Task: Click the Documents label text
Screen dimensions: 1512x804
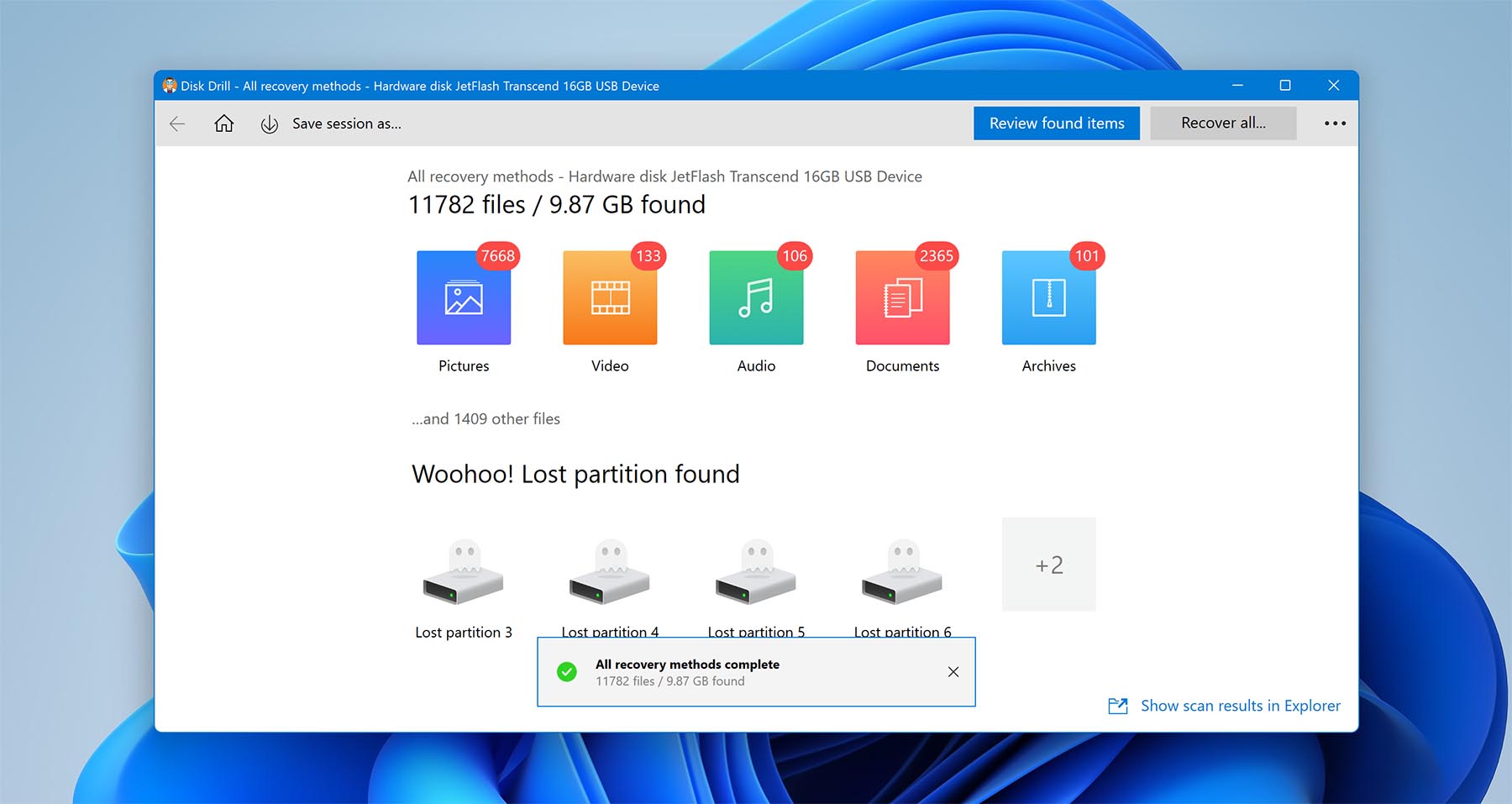Action: (x=902, y=365)
